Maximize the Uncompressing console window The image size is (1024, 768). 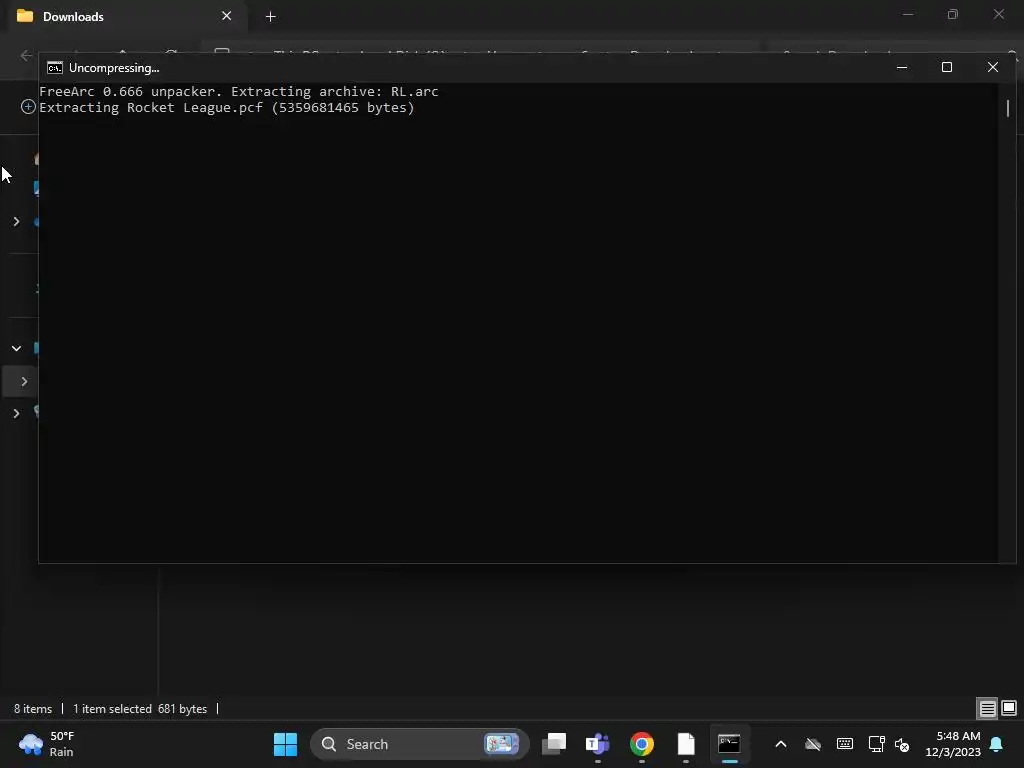[947, 67]
